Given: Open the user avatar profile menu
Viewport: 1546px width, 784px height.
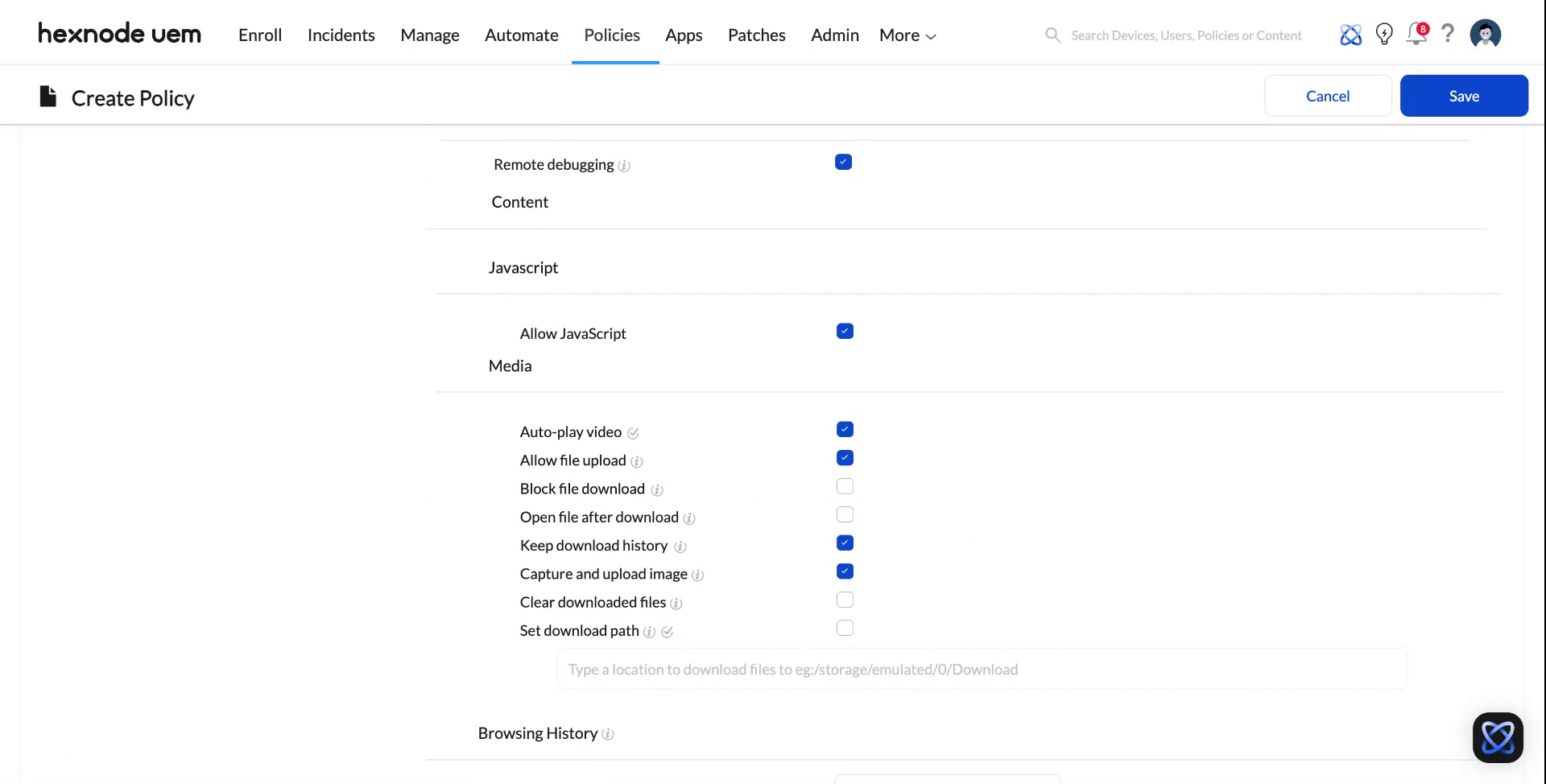Looking at the screenshot, I should (x=1486, y=34).
